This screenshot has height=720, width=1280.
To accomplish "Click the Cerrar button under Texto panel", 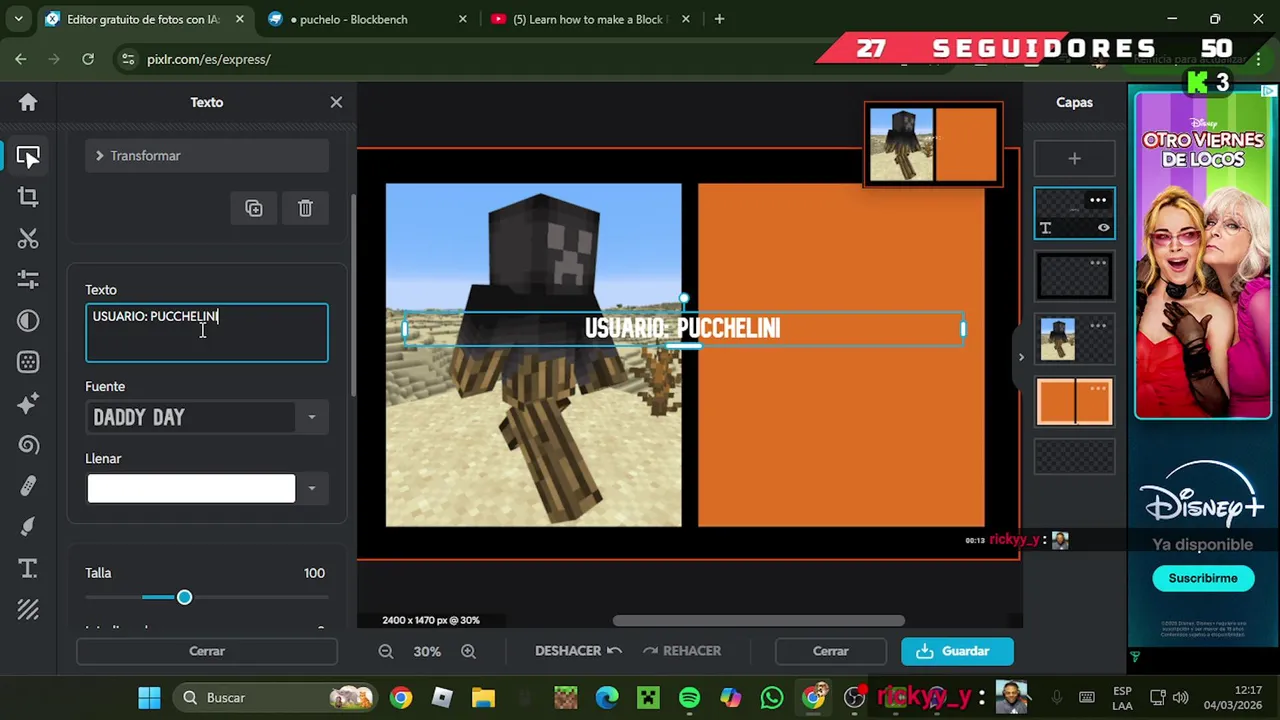I will [x=207, y=651].
